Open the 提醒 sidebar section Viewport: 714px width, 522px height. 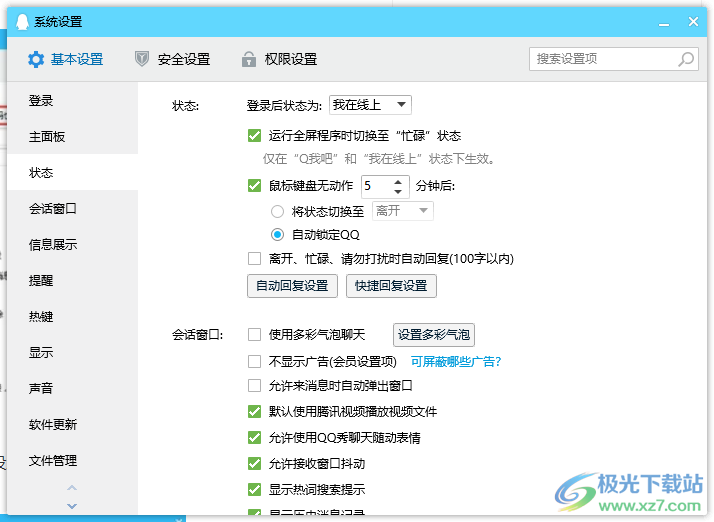click(72, 281)
